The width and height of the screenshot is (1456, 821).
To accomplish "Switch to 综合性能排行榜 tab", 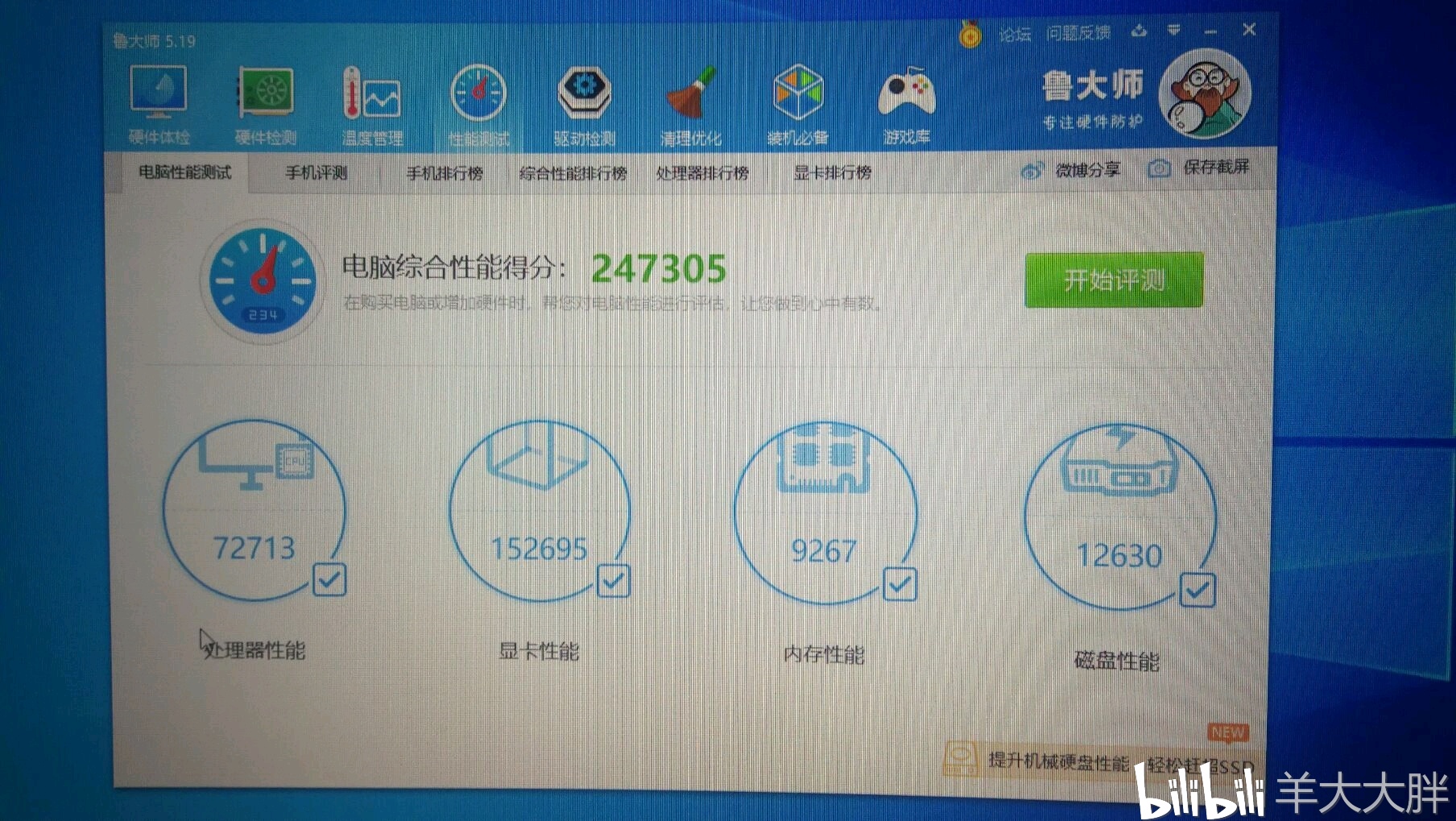I will pos(573,173).
